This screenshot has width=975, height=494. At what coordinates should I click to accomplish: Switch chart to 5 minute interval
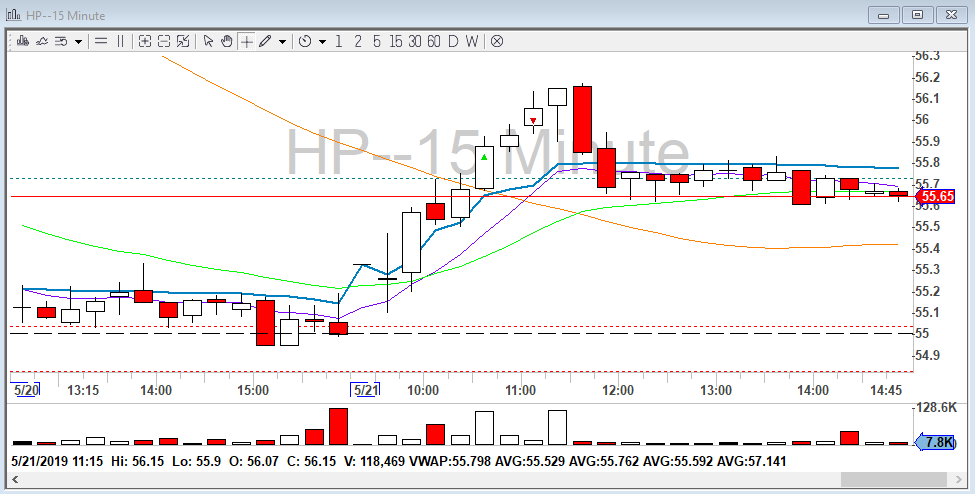pyautogui.click(x=377, y=42)
